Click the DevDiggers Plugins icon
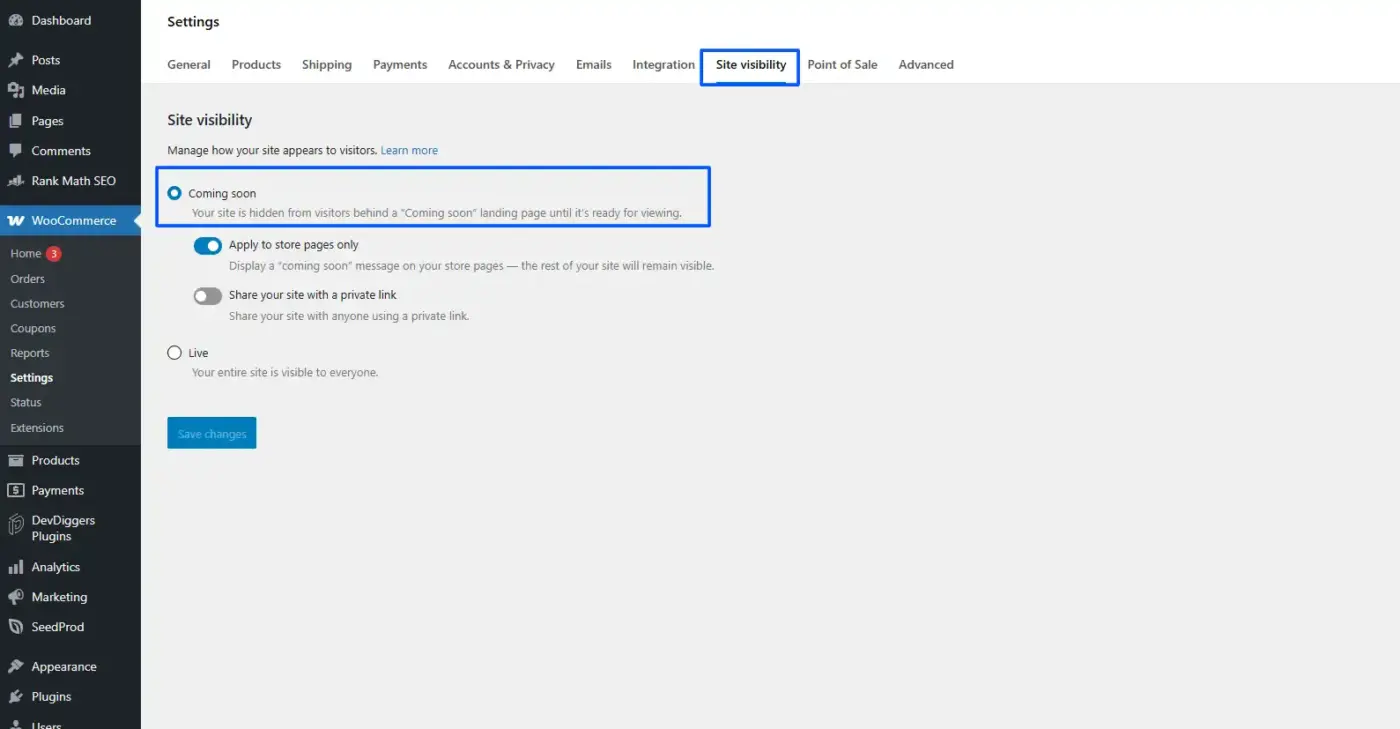 click(15, 524)
